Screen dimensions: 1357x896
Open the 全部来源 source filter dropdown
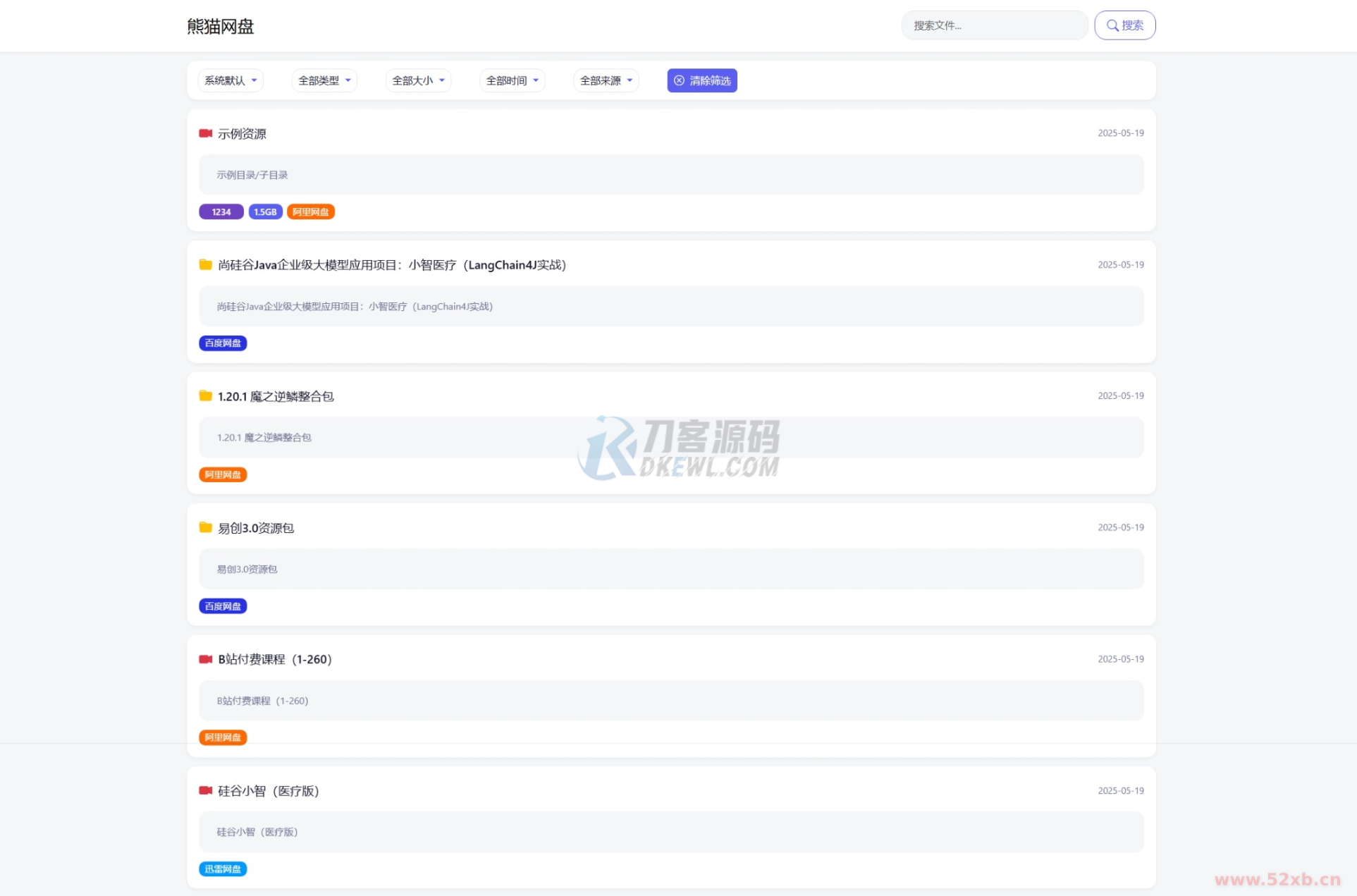606,80
